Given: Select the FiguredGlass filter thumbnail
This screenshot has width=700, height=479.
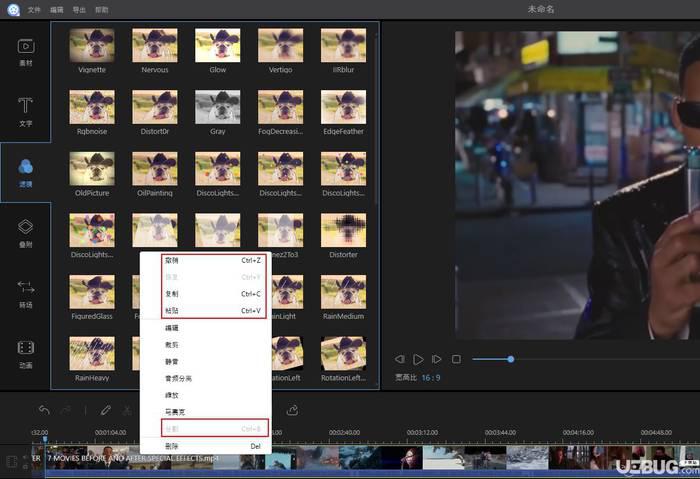Looking at the screenshot, I should (92, 292).
